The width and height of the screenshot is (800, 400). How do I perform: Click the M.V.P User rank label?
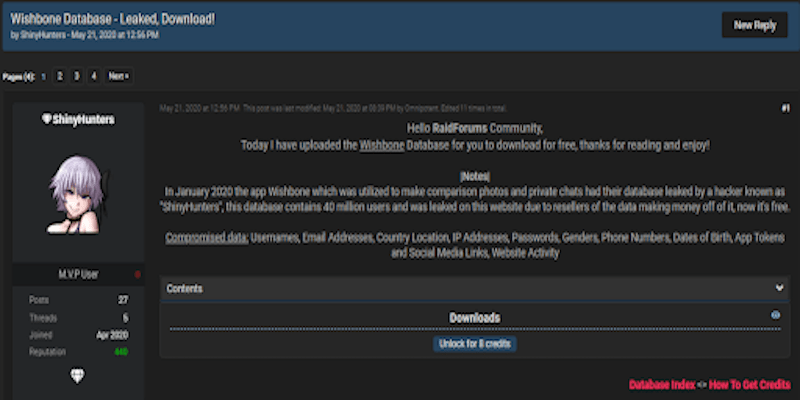[78, 274]
